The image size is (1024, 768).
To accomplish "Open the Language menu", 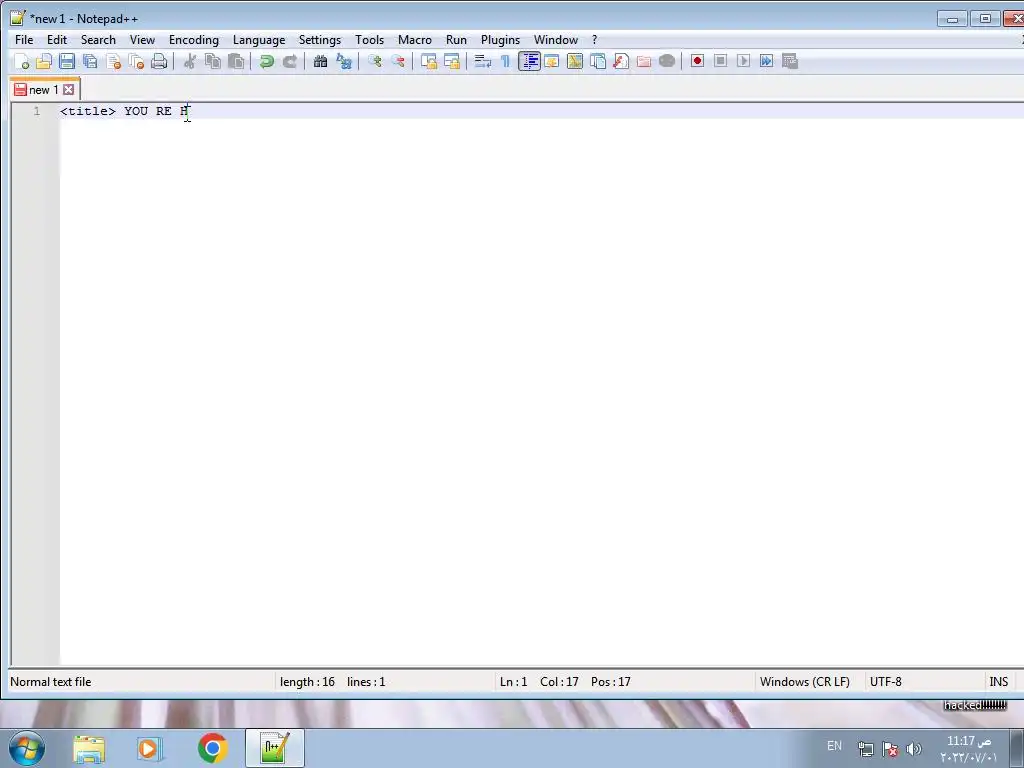I will (x=259, y=40).
